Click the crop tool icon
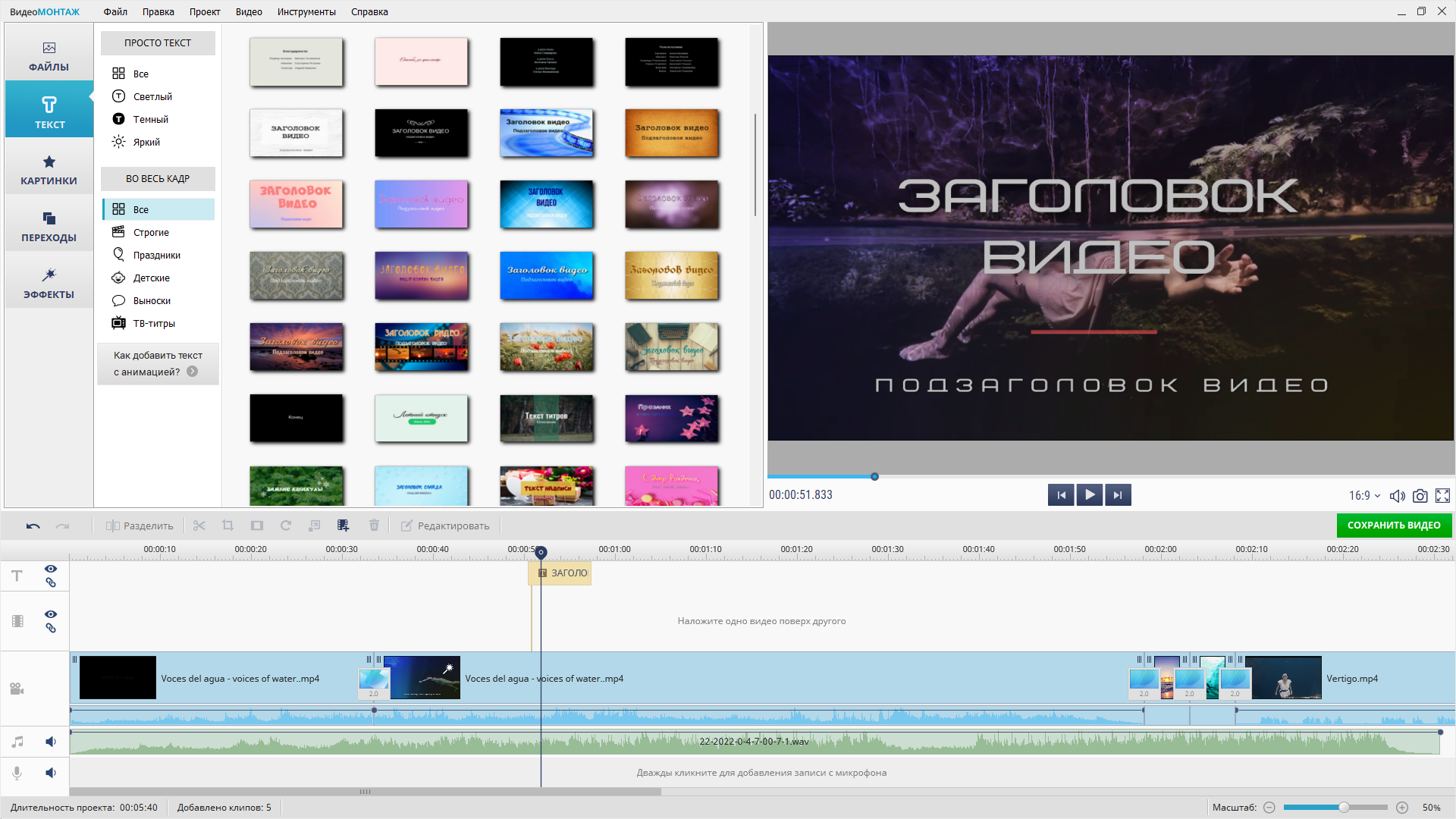This screenshot has height=819, width=1456. pos(227,526)
